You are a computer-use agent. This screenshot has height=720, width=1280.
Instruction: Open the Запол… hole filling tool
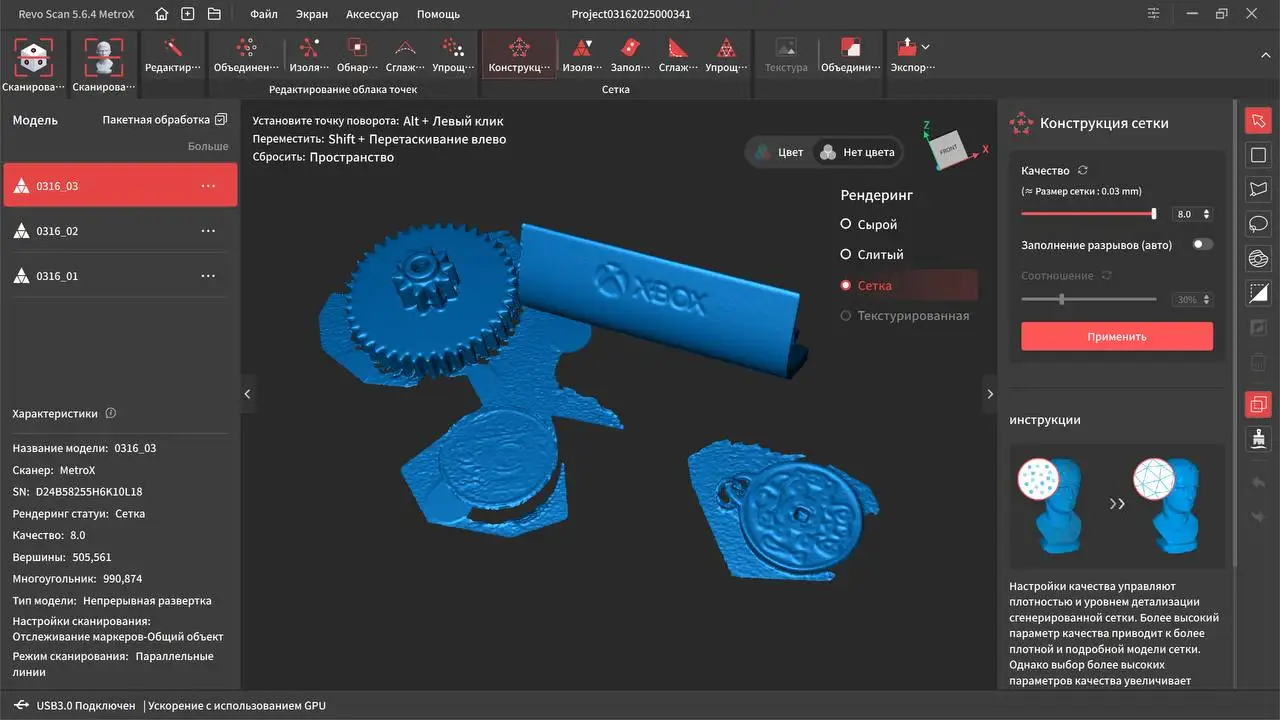click(630, 56)
